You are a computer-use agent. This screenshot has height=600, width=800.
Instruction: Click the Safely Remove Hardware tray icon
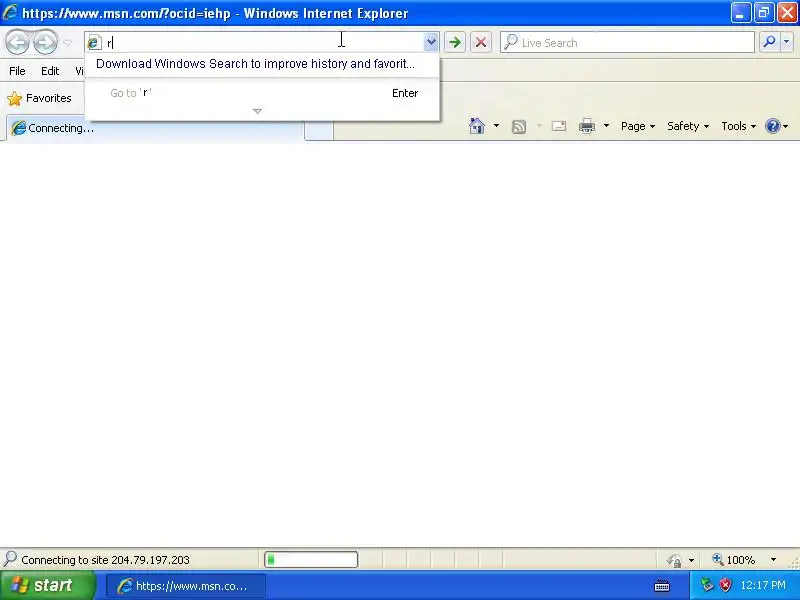pyautogui.click(x=707, y=585)
